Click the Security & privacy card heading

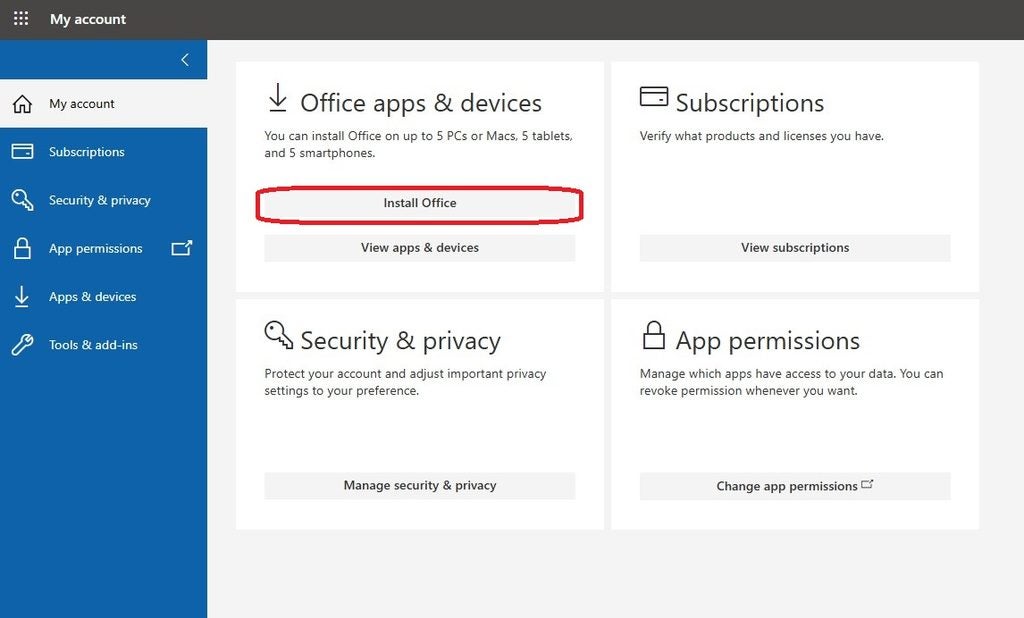400,341
